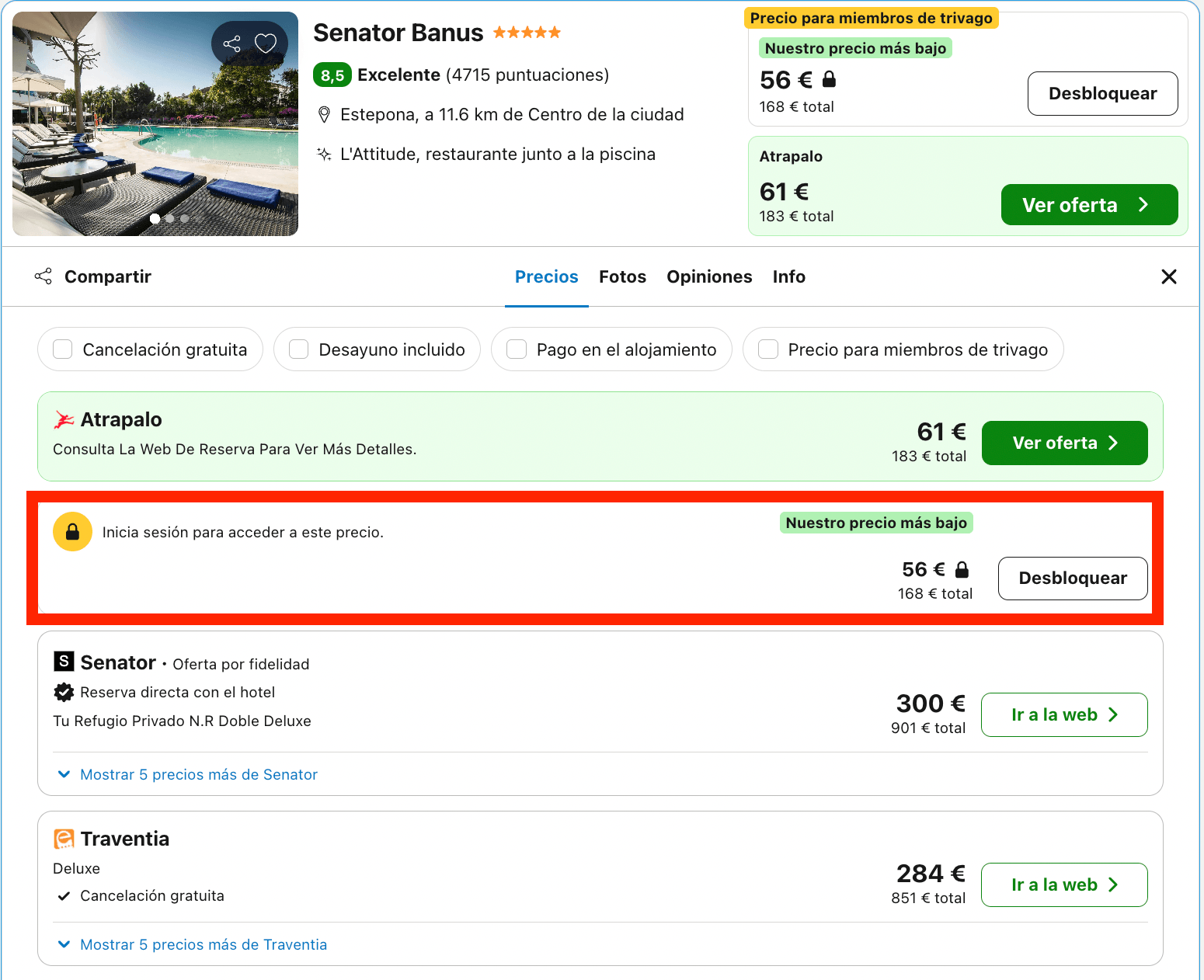Close the hotel details panel
This screenshot has width=1204, height=980.
(x=1169, y=276)
